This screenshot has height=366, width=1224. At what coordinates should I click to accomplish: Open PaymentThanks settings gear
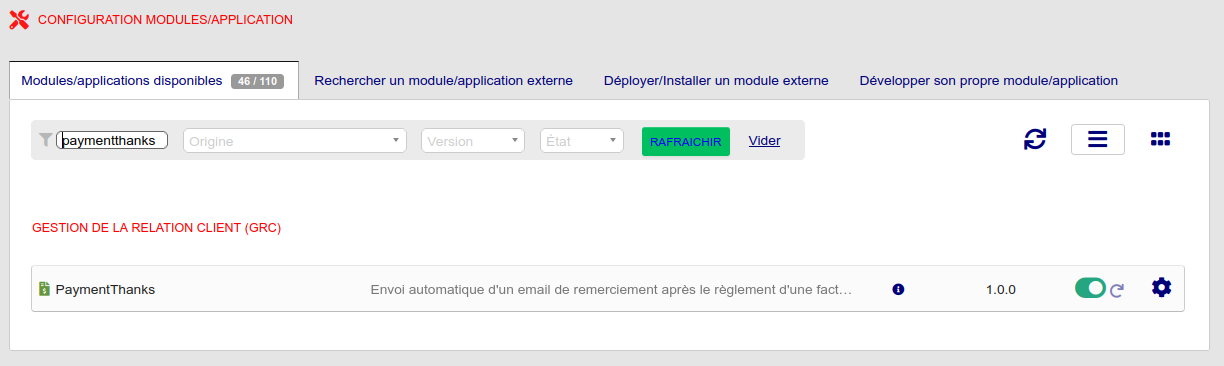point(1161,288)
